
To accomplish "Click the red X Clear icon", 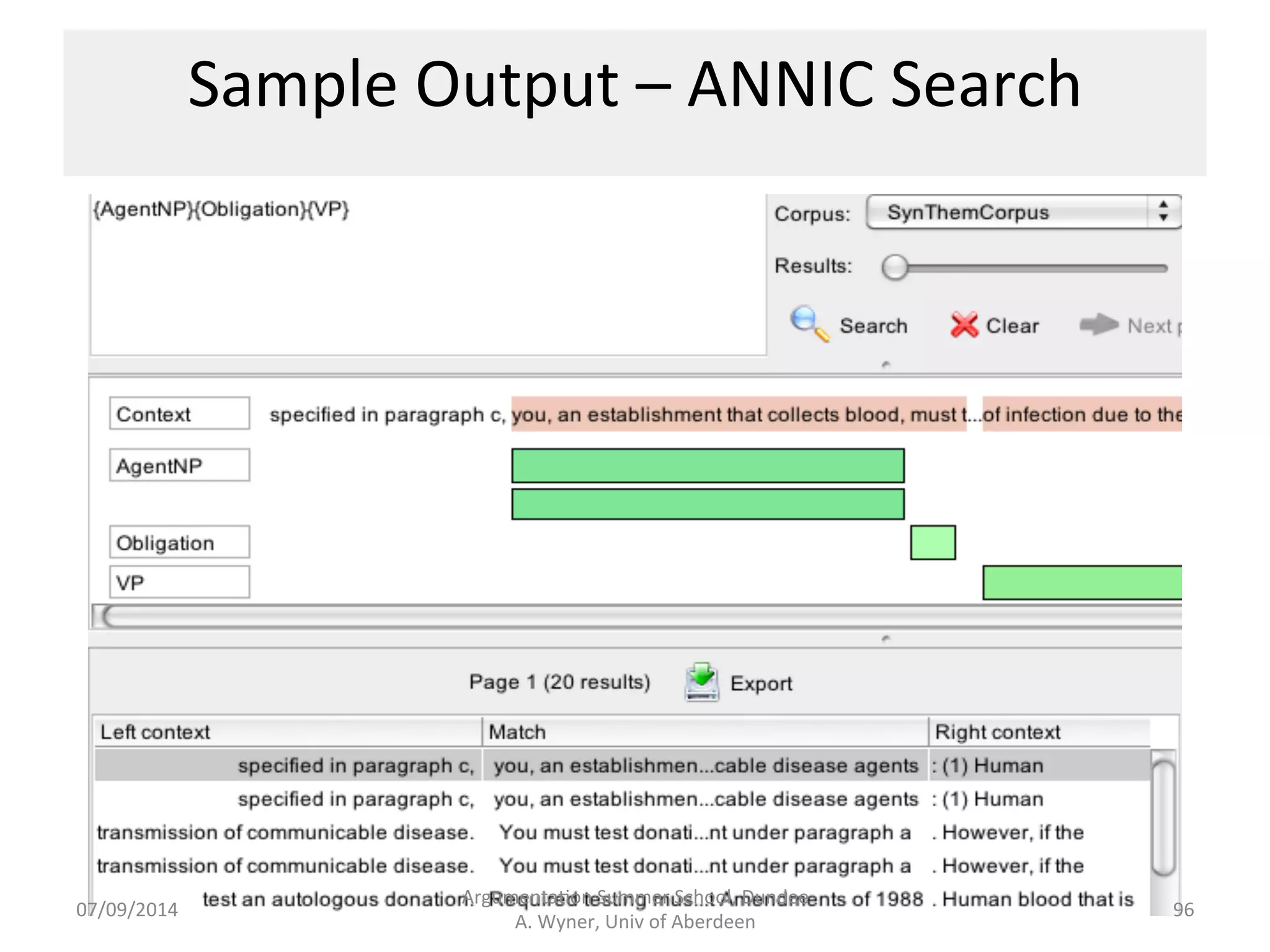I will 964,325.
